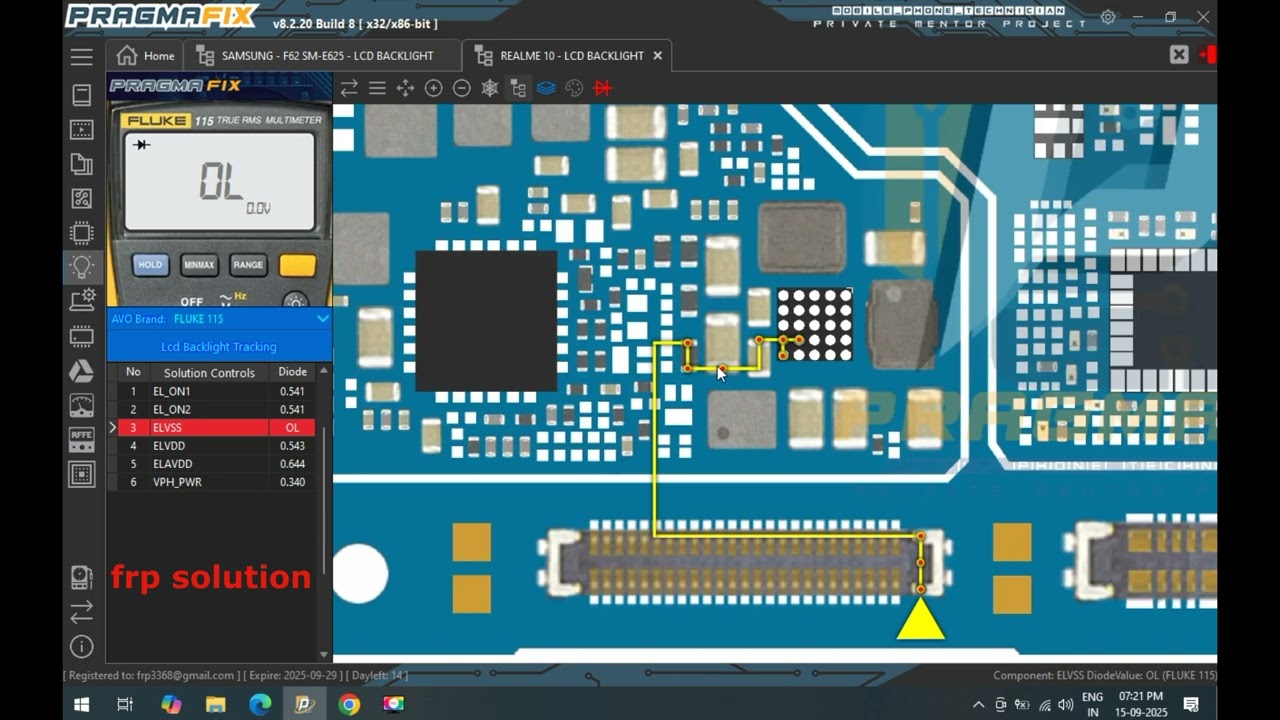Image resolution: width=1280 pixels, height=720 pixels.
Task: Click the Diode column header
Action: pos(293,372)
